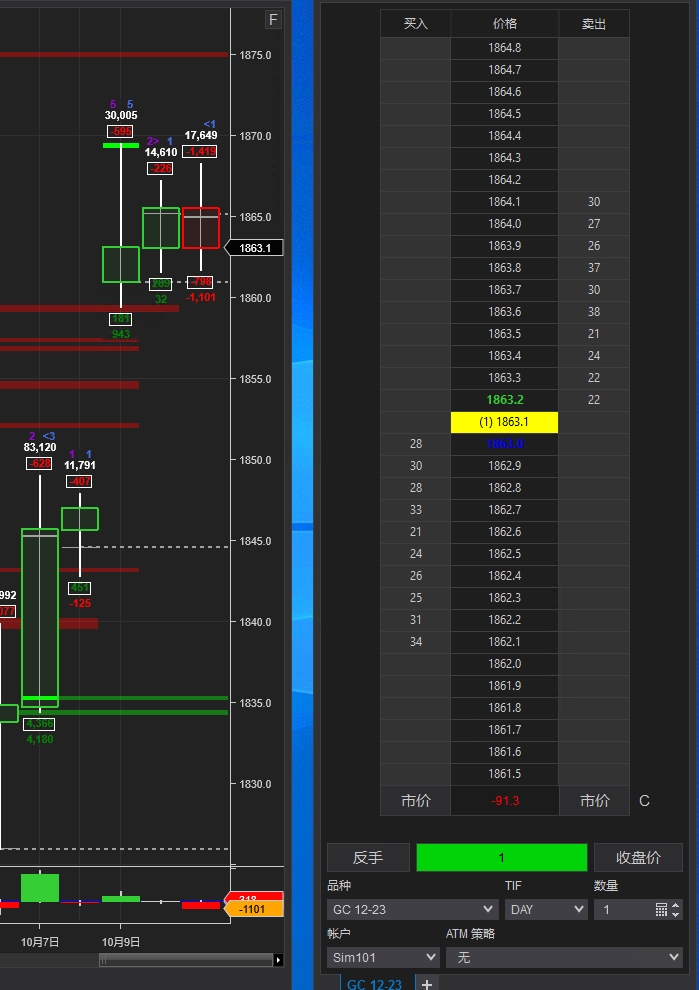Click the 10月7日 date label on chart
699x990 pixels.
[x=40, y=942]
